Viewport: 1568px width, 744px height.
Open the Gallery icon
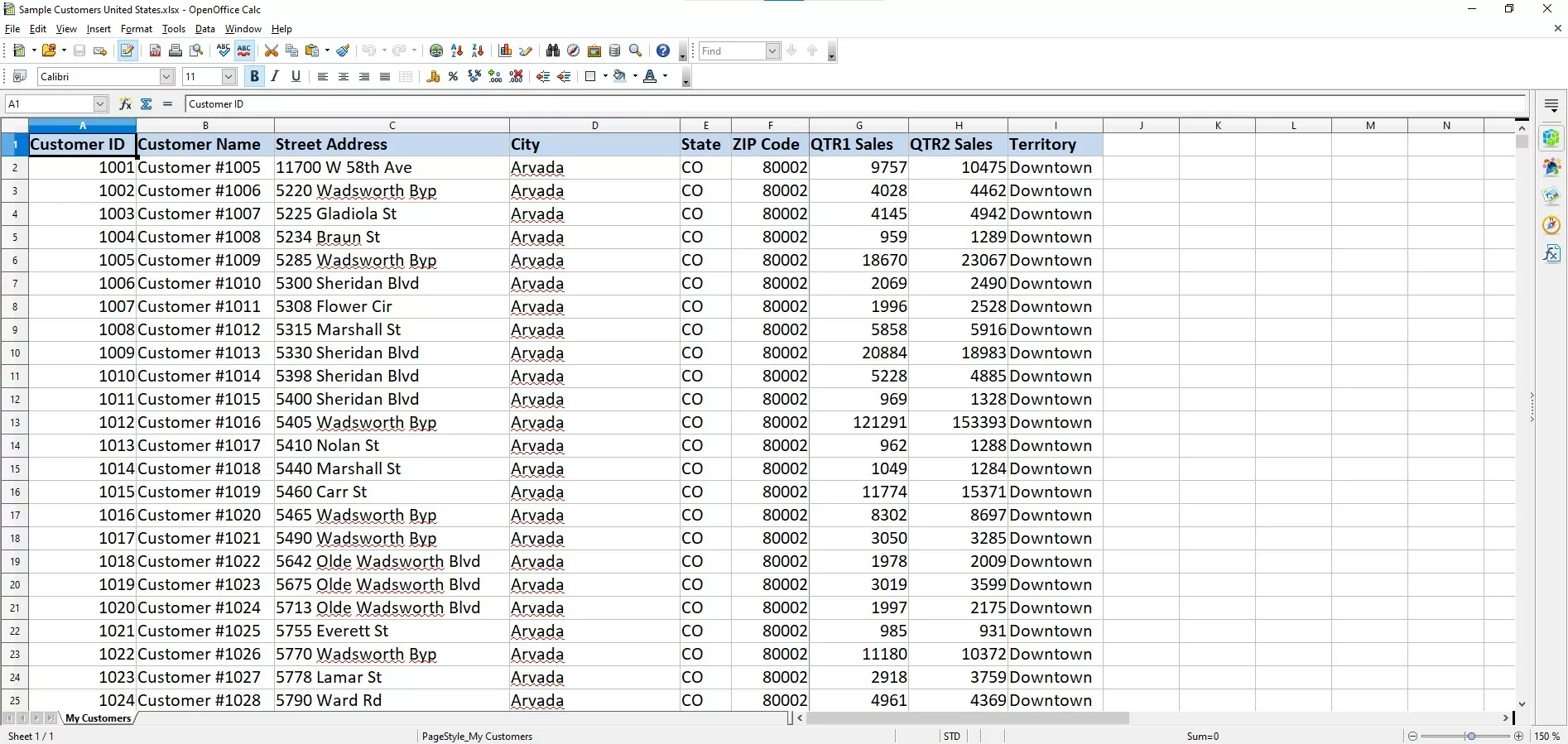click(x=594, y=51)
